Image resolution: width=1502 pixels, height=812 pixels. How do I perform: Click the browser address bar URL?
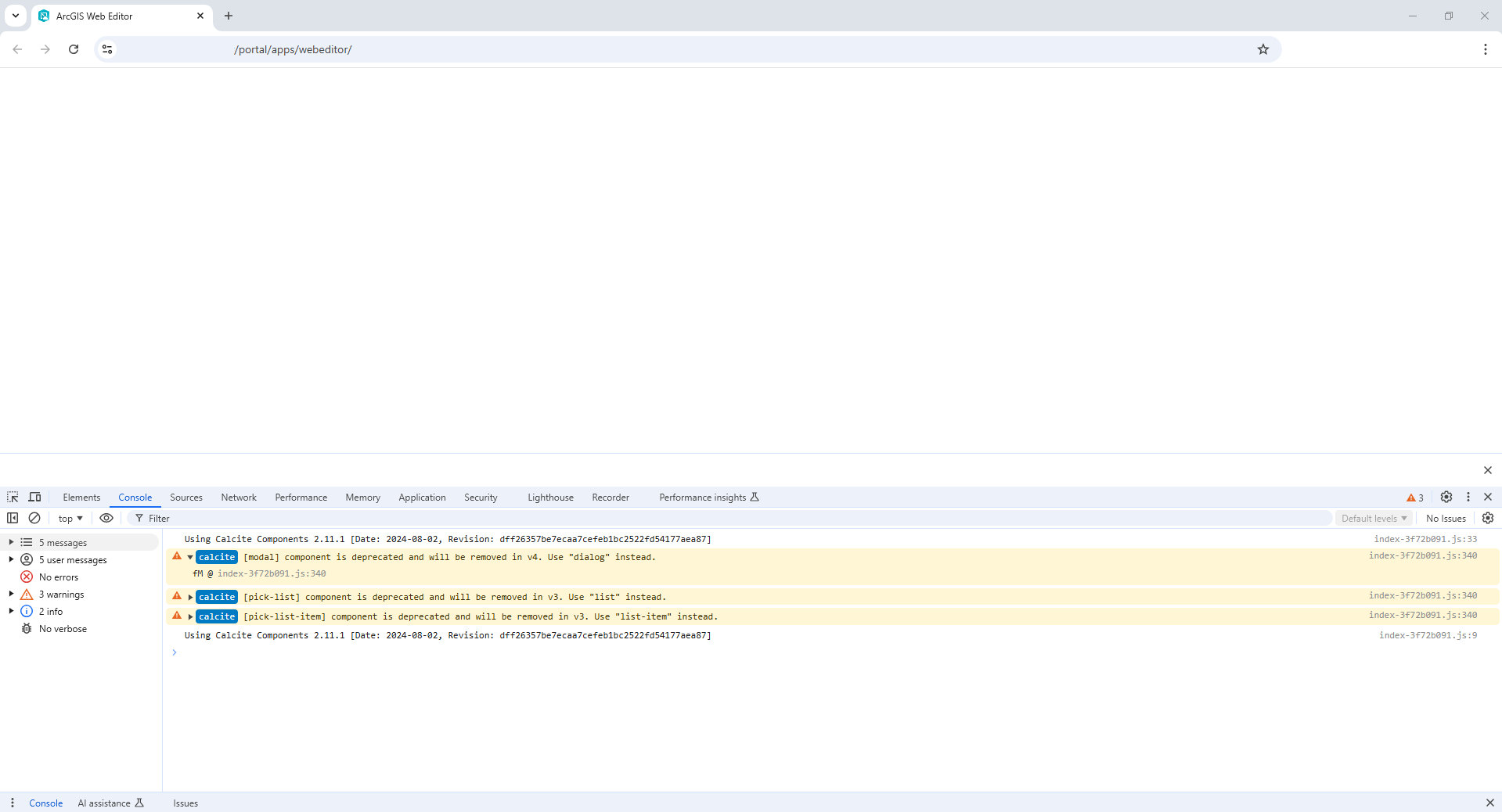coord(293,49)
